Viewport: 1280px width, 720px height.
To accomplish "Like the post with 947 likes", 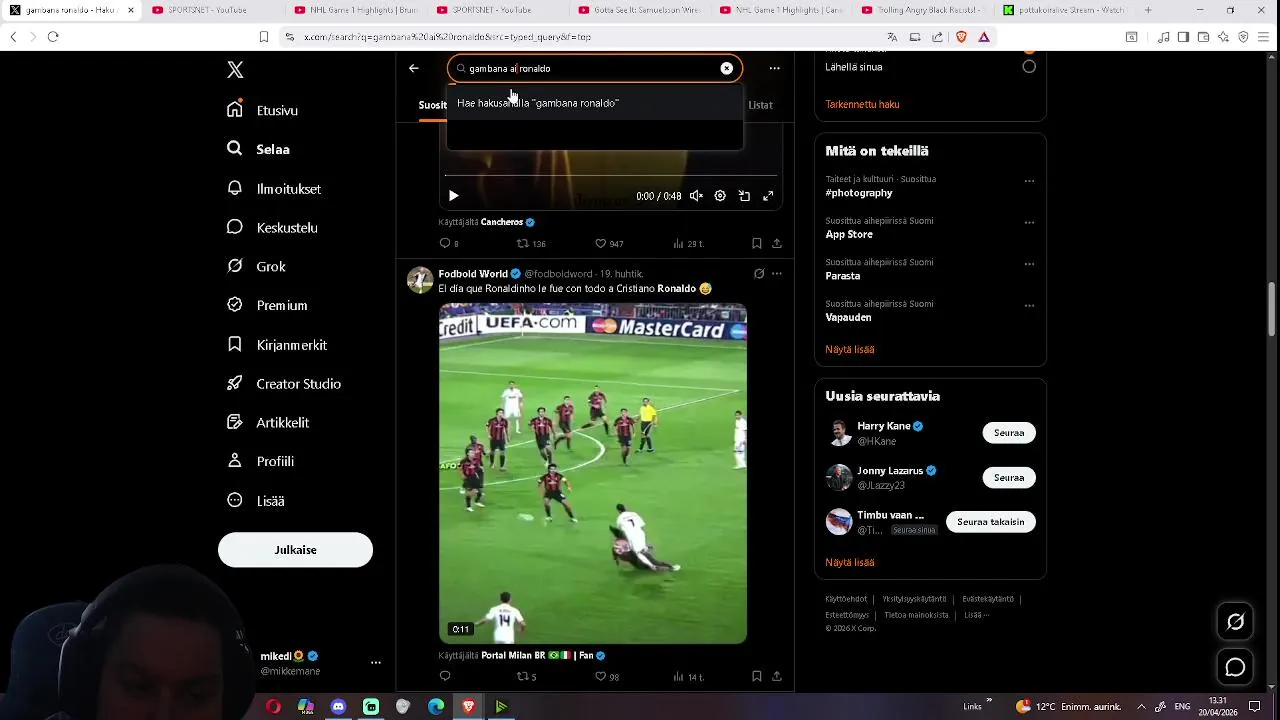I will click(609, 243).
